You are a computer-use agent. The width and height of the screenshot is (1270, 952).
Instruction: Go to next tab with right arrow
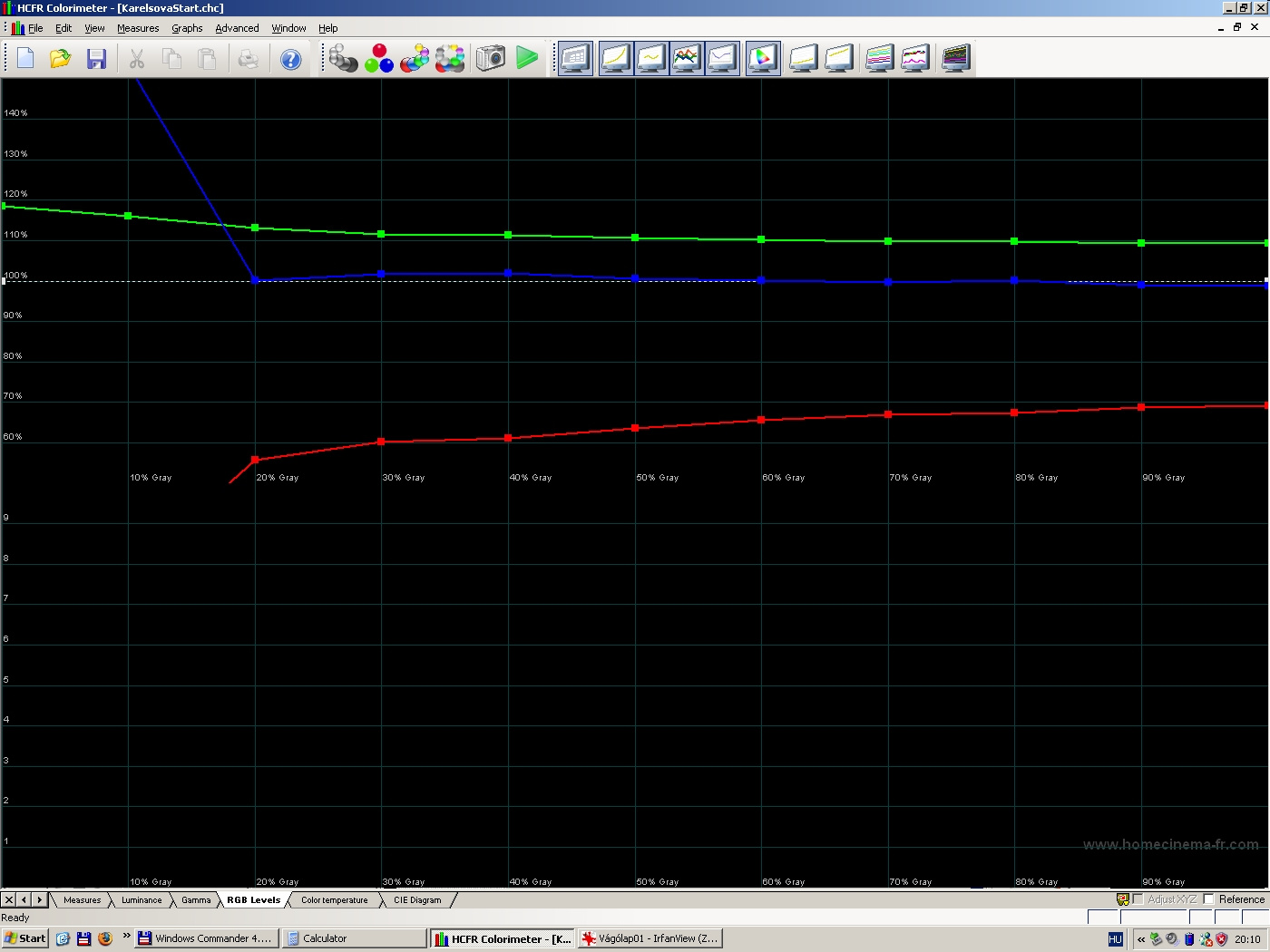coord(39,899)
